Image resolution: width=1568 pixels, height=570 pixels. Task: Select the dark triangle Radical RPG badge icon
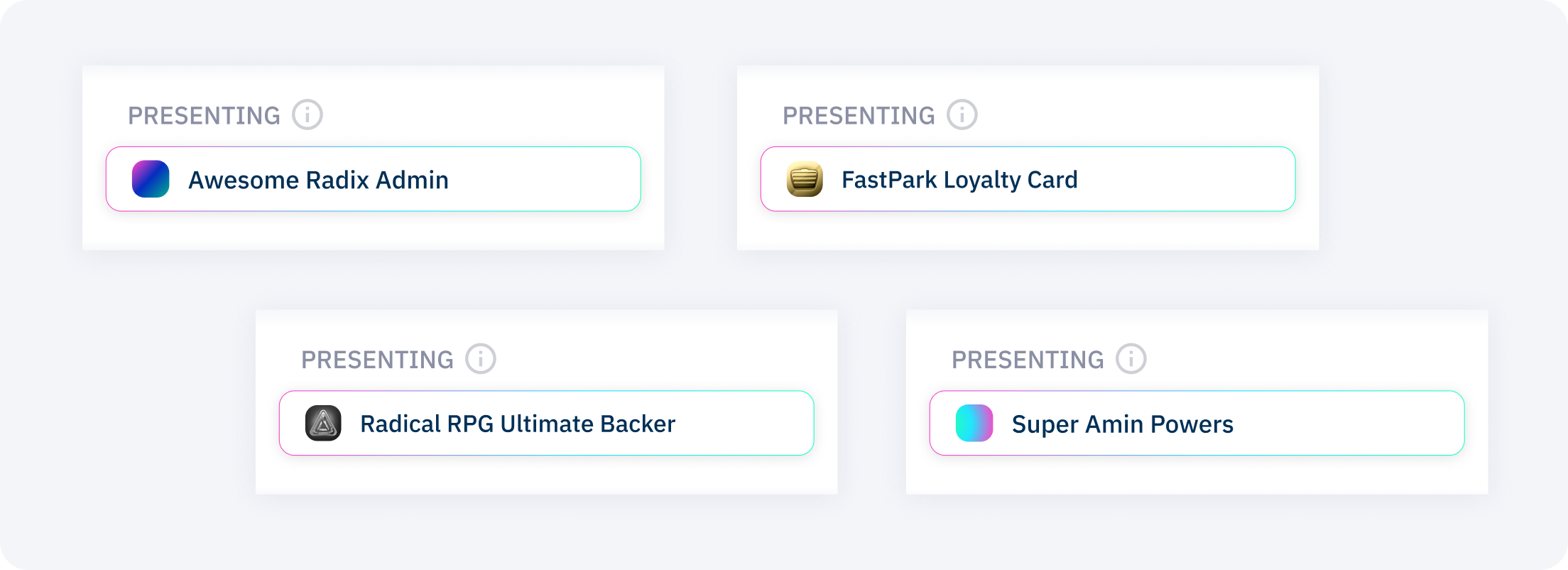323,424
